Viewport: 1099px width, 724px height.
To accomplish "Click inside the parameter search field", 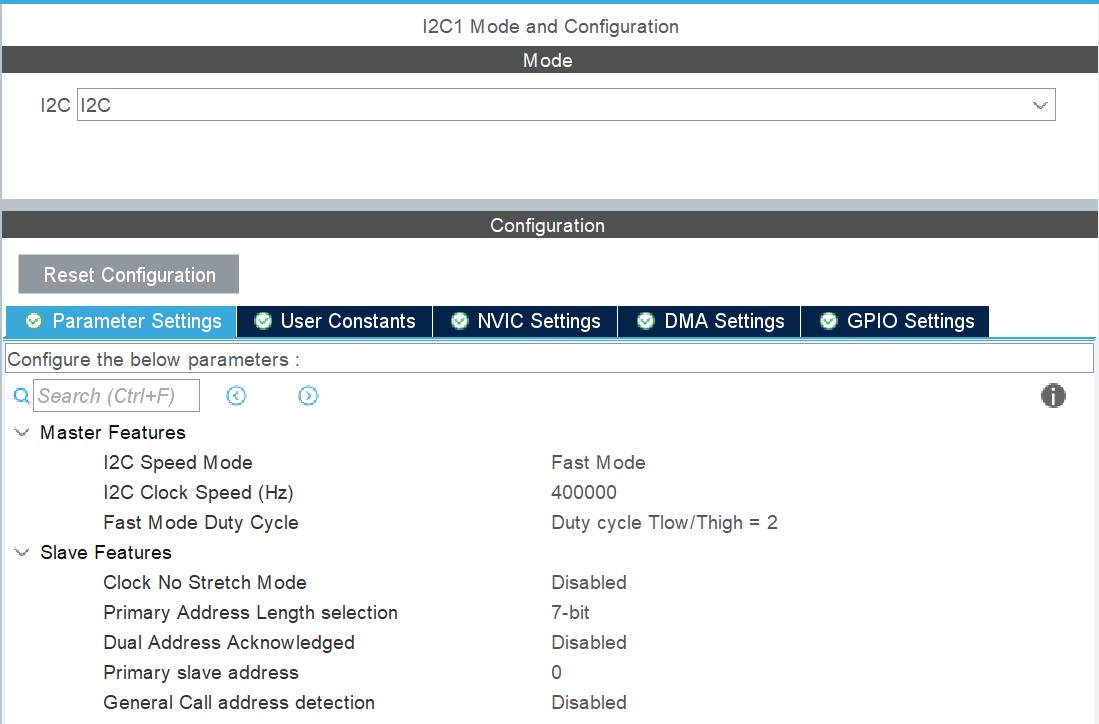I will pyautogui.click(x=117, y=396).
